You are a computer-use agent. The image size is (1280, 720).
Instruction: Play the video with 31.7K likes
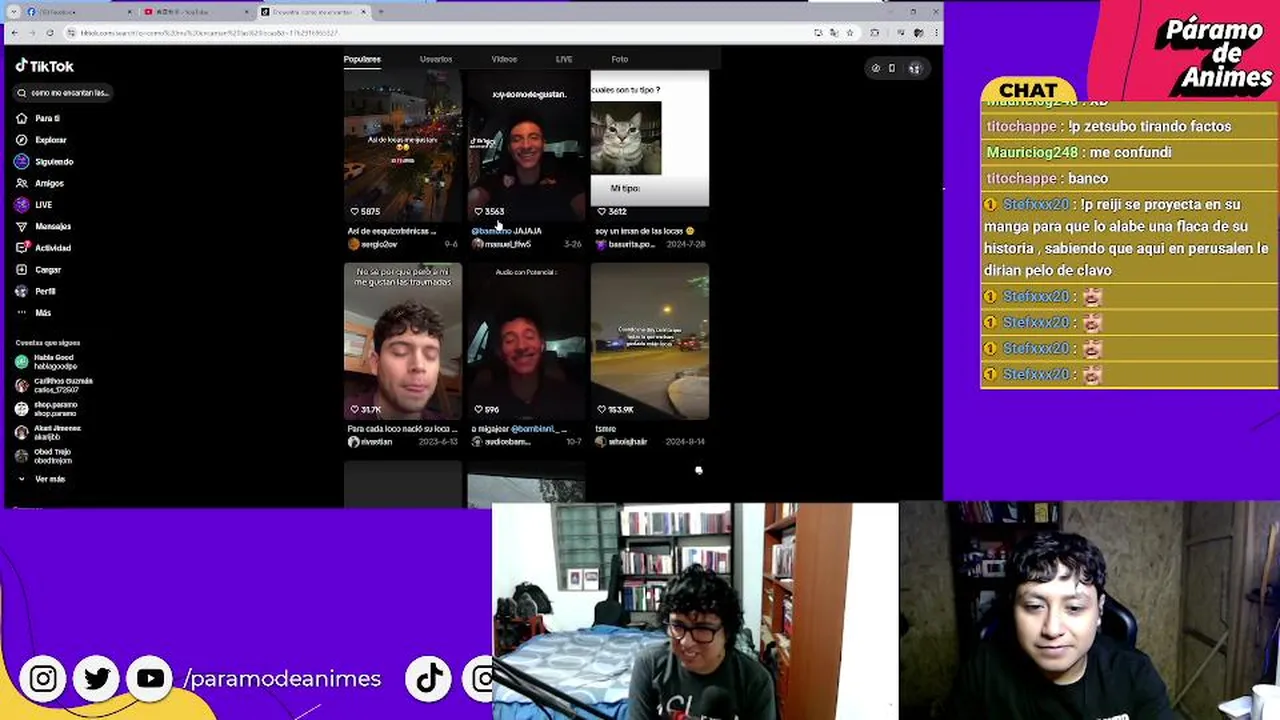coord(403,341)
